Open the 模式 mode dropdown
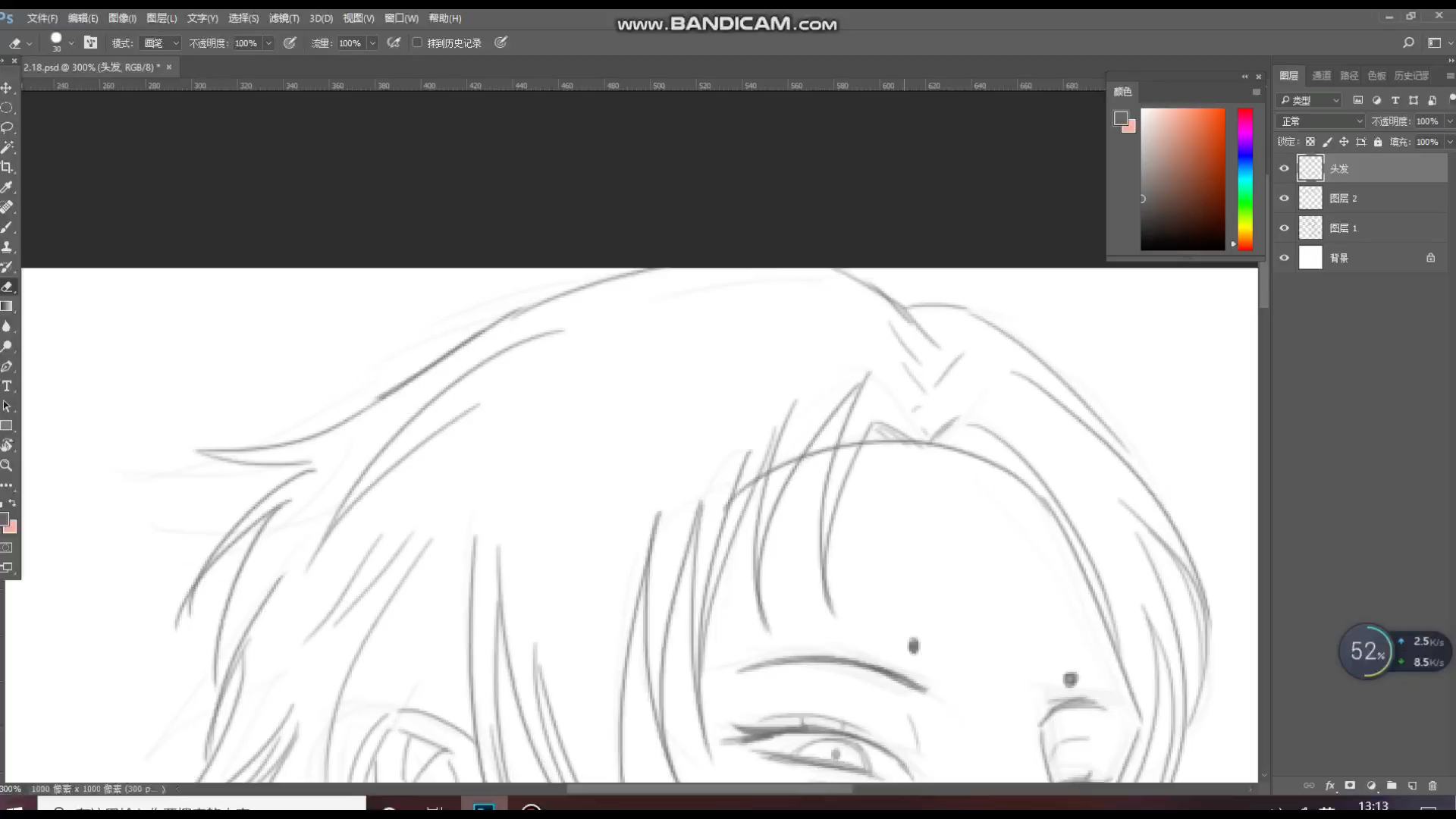This screenshot has width=1456, height=819. (x=162, y=43)
